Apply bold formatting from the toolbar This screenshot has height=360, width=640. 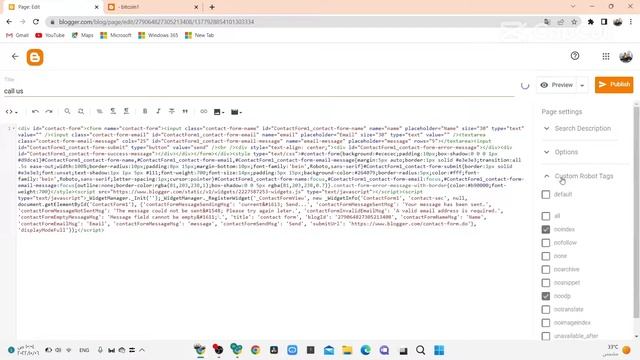pos(145,111)
